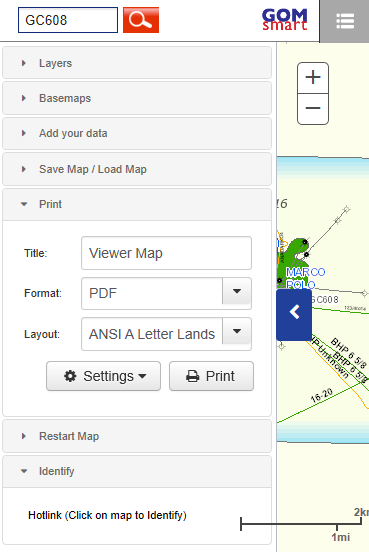Open the Format PDF dropdown arrow
The width and height of the screenshot is (369, 552).
tap(237, 291)
